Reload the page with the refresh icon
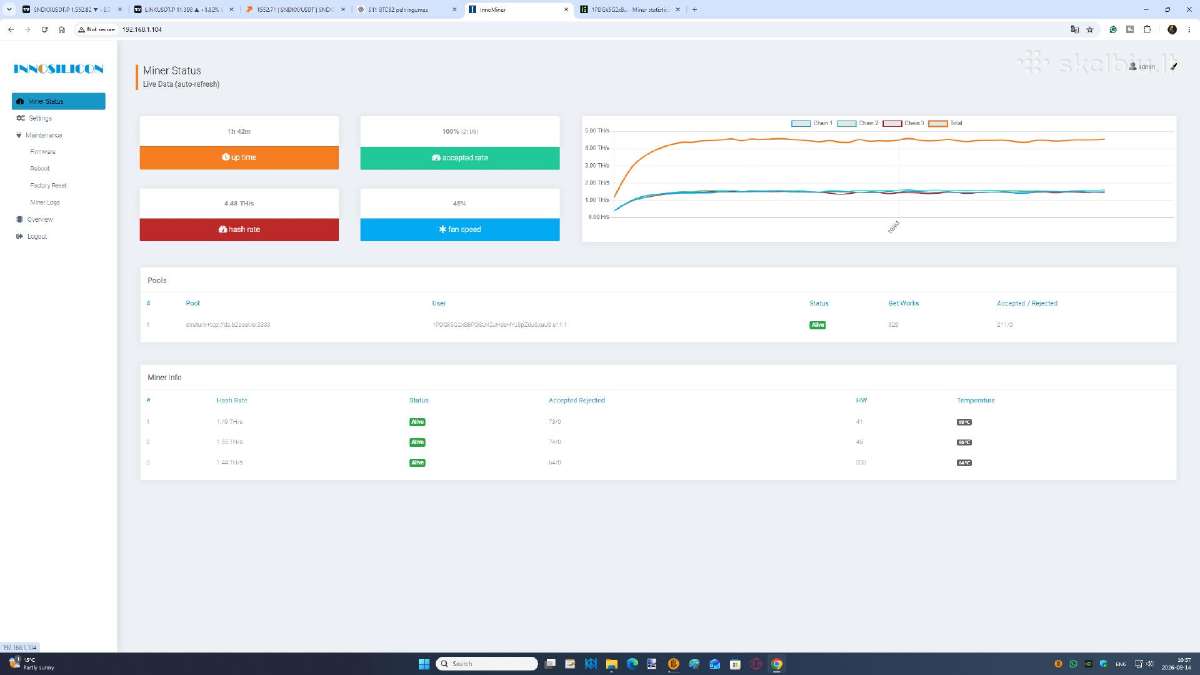 (x=45, y=29)
